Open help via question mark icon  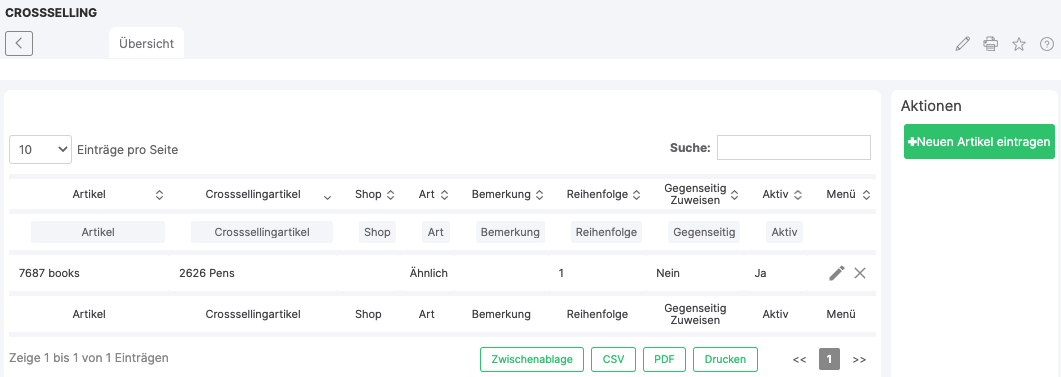pyautogui.click(x=1047, y=44)
